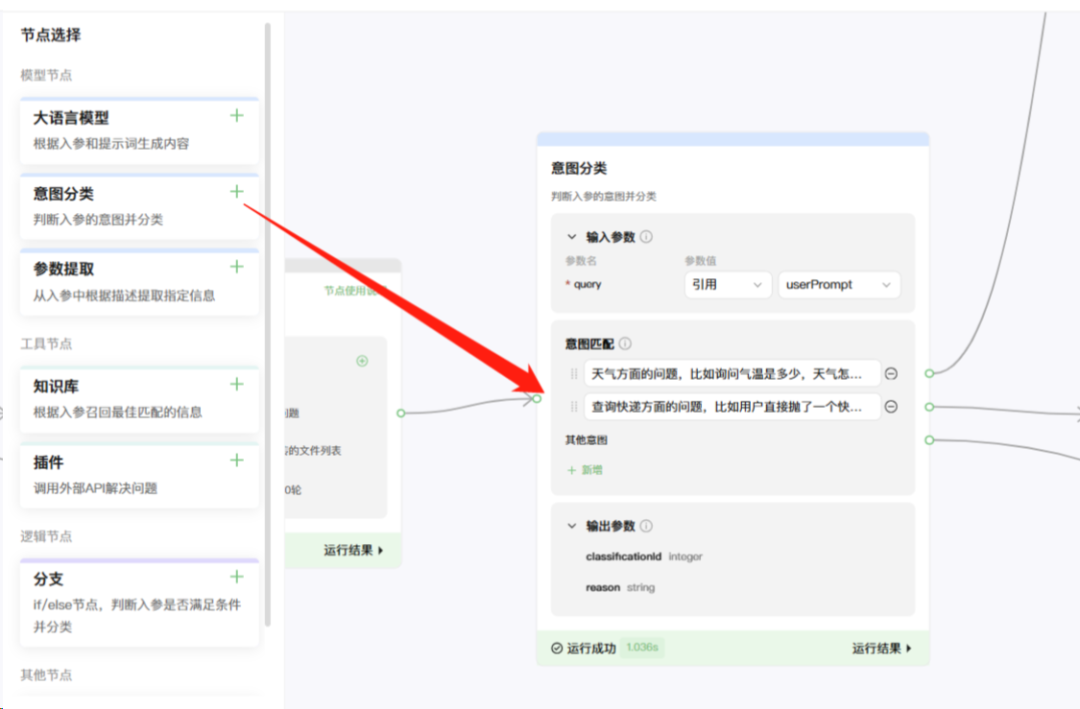Expand 运行结果 in 意图分类 node
This screenshot has width=1080, height=709.
[x=882, y=648]
